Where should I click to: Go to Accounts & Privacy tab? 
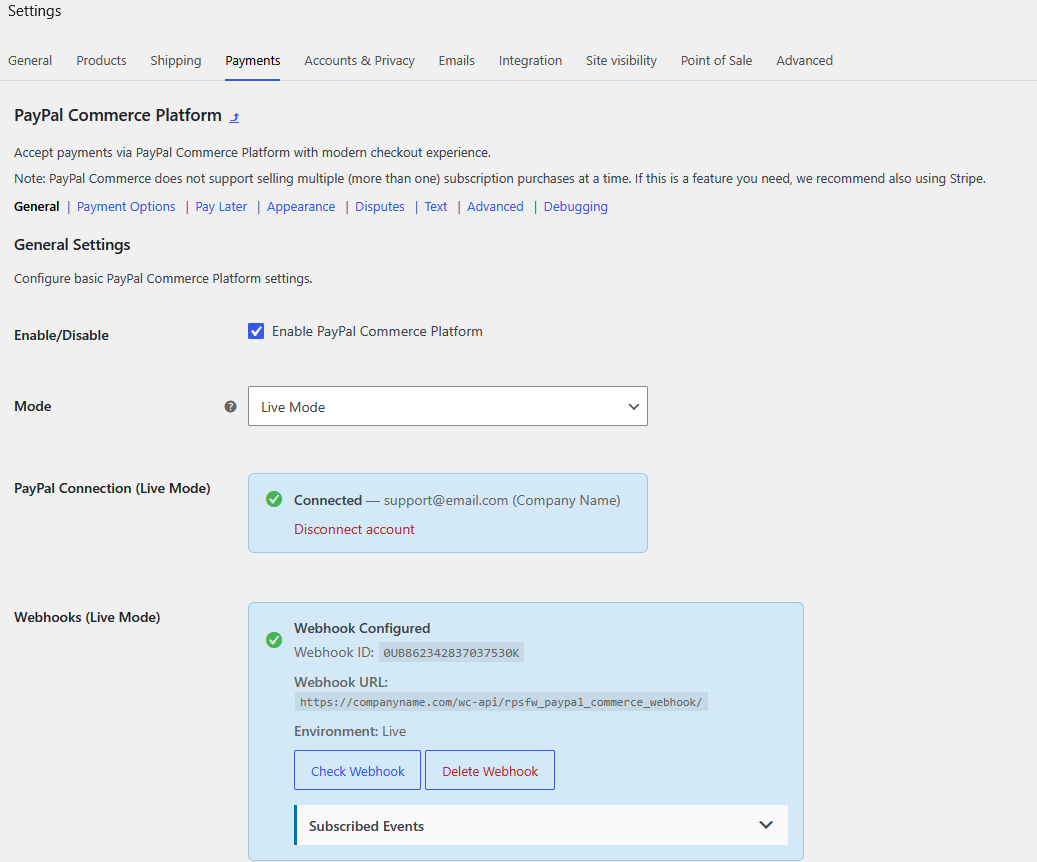[359, 60]
